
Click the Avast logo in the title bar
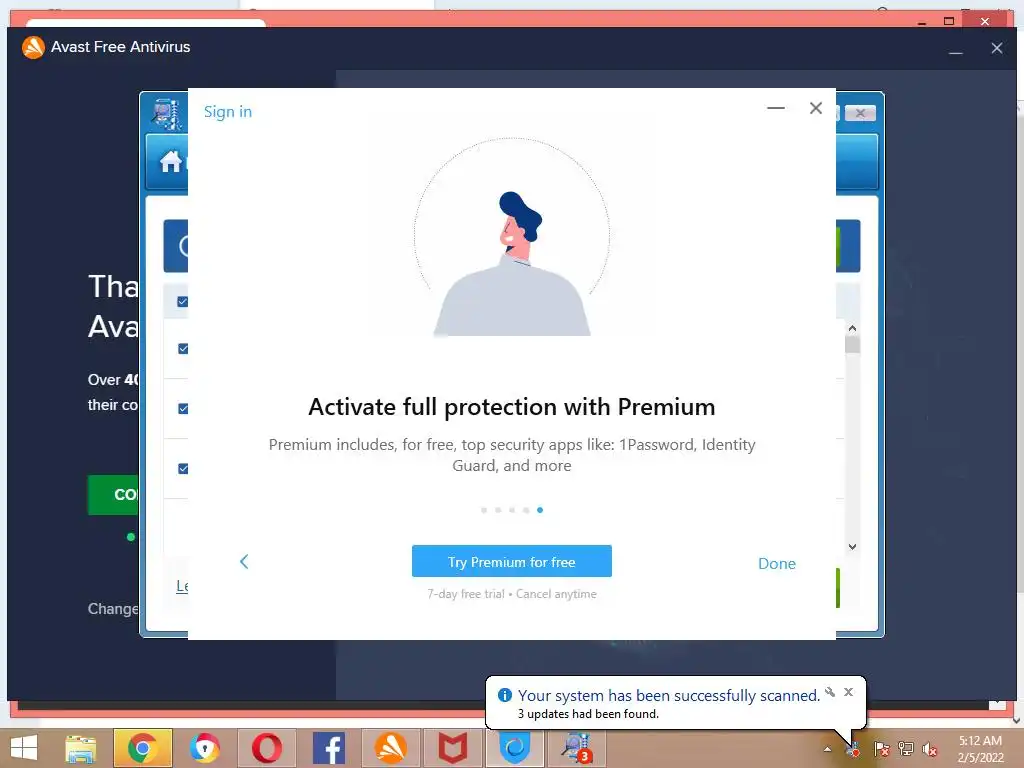33,47
